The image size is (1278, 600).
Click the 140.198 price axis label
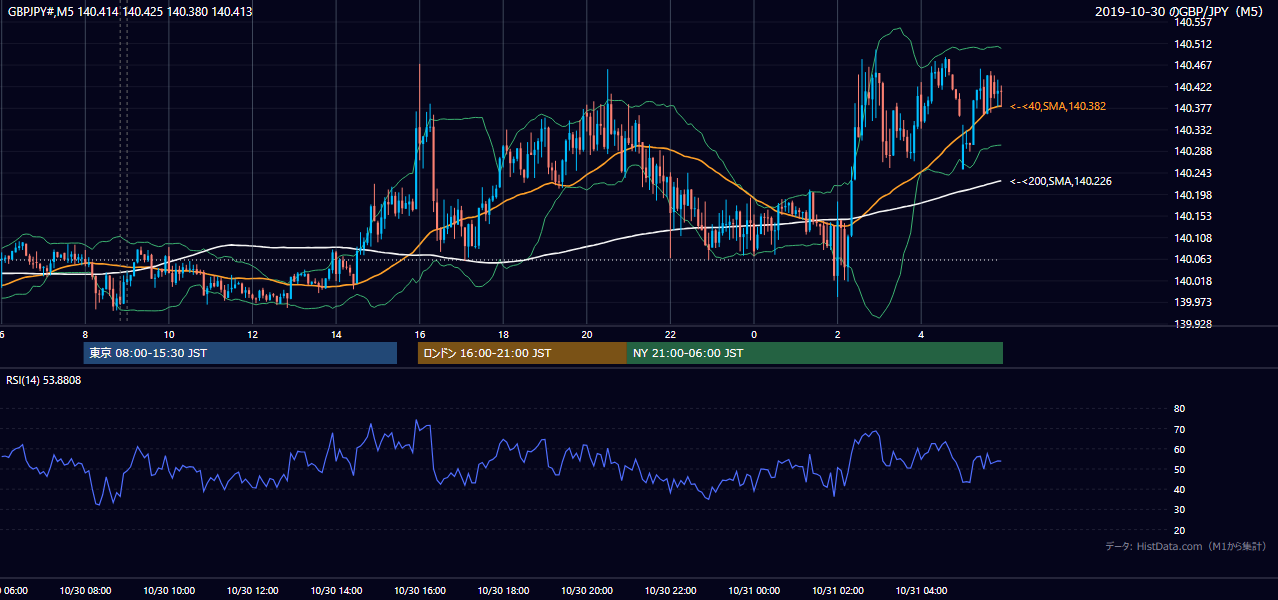point(1193,195)
